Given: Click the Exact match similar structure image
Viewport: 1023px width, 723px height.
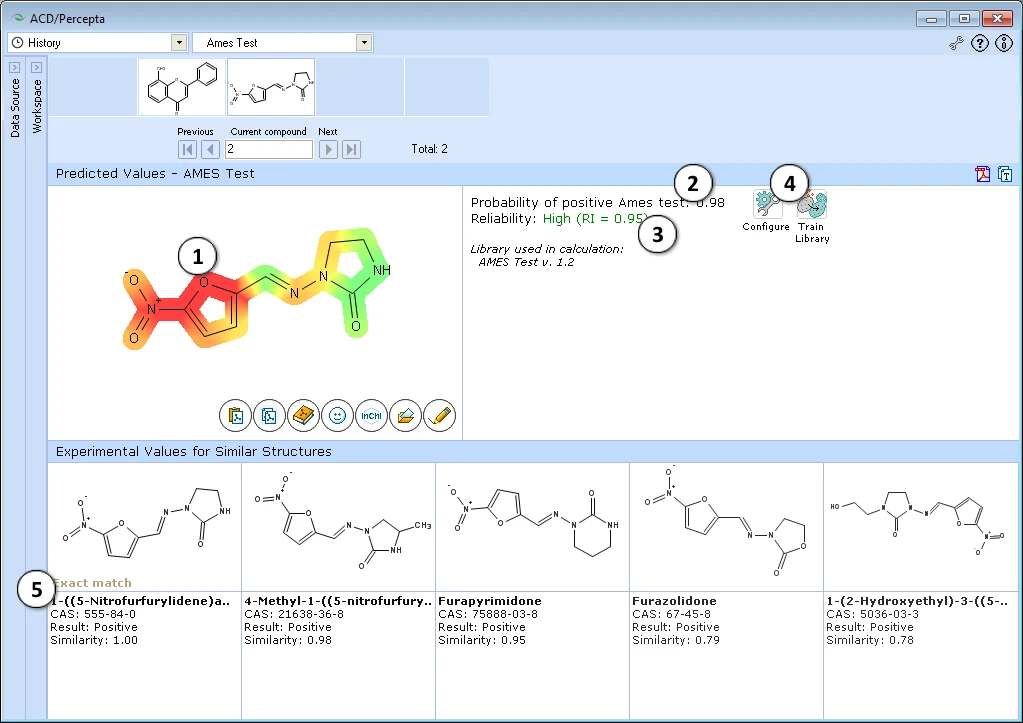Looking at the screenshot, I should click(x=144, y=527).
